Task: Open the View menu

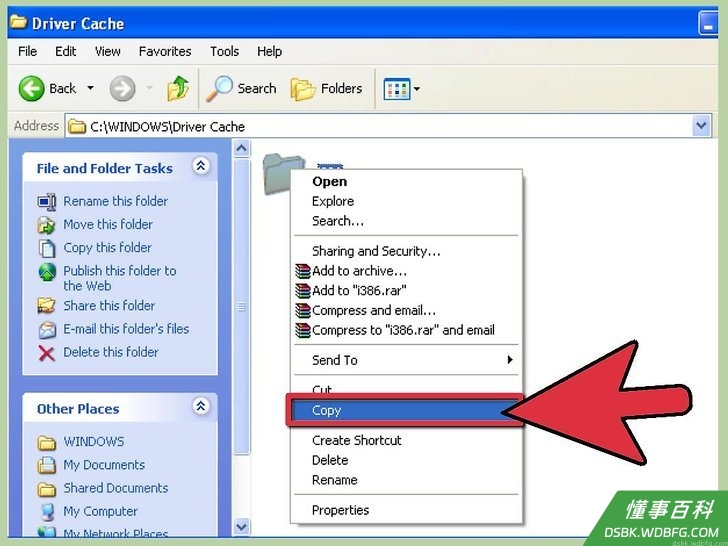Action: [x=108, y=51]
